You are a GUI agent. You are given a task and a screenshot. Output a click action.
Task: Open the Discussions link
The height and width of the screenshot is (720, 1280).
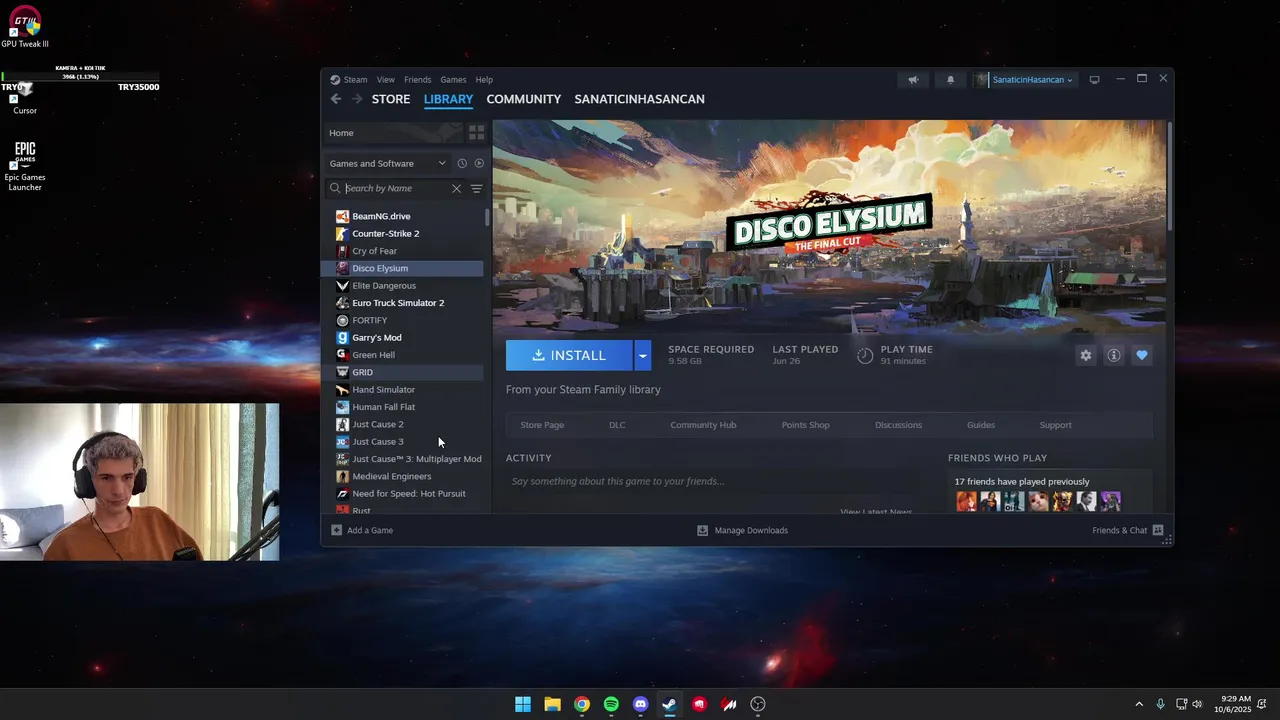(x=898, y=425)
